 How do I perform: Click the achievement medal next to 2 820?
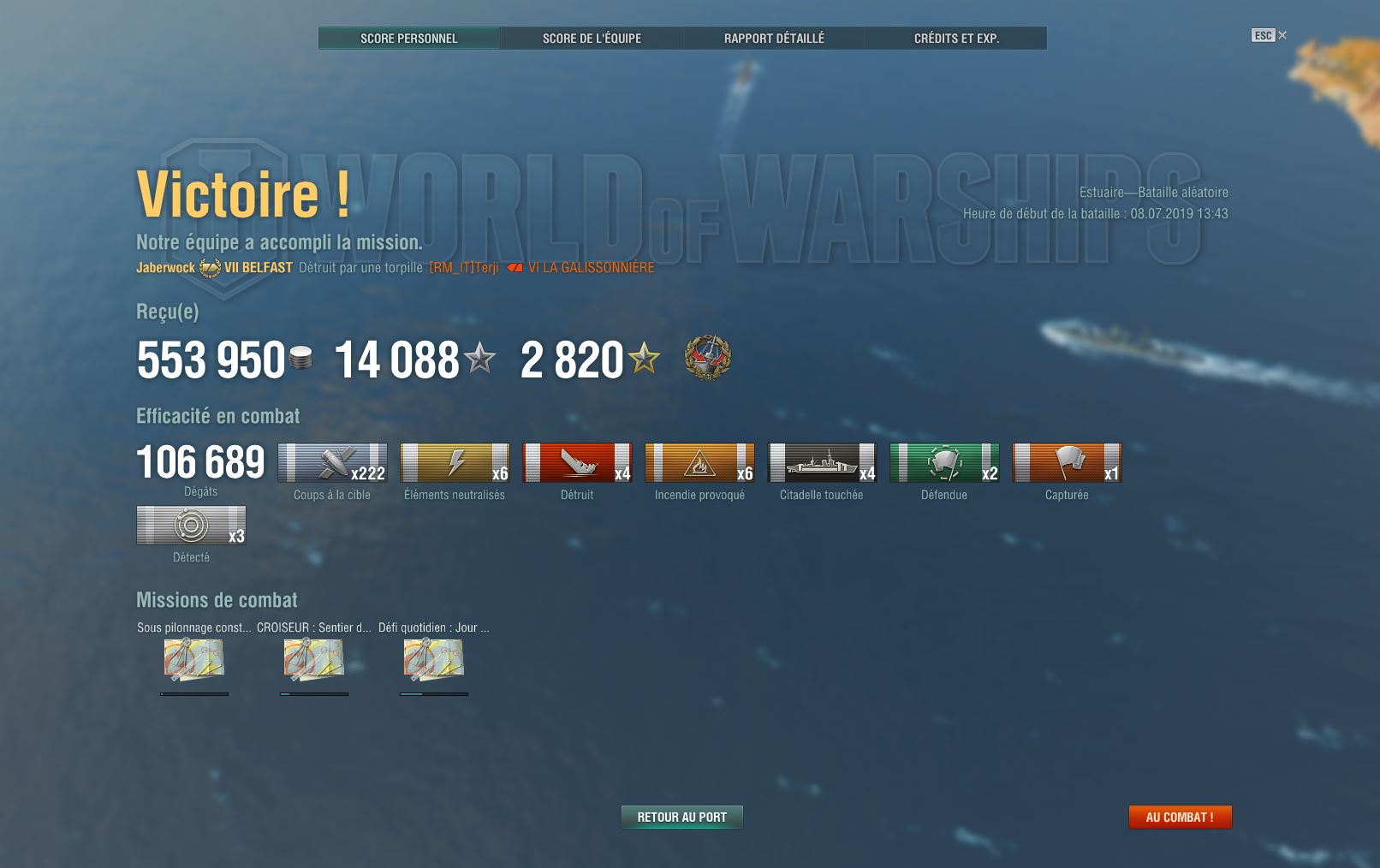click(x=707, y=358)
